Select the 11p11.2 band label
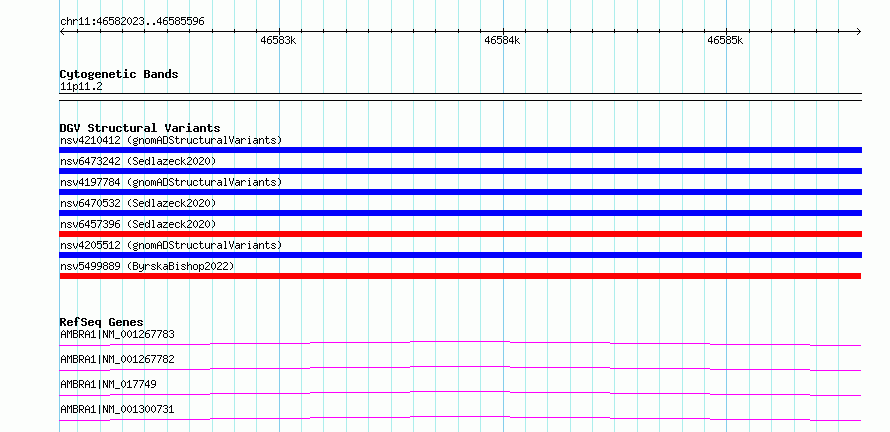 tap(81, 87)
